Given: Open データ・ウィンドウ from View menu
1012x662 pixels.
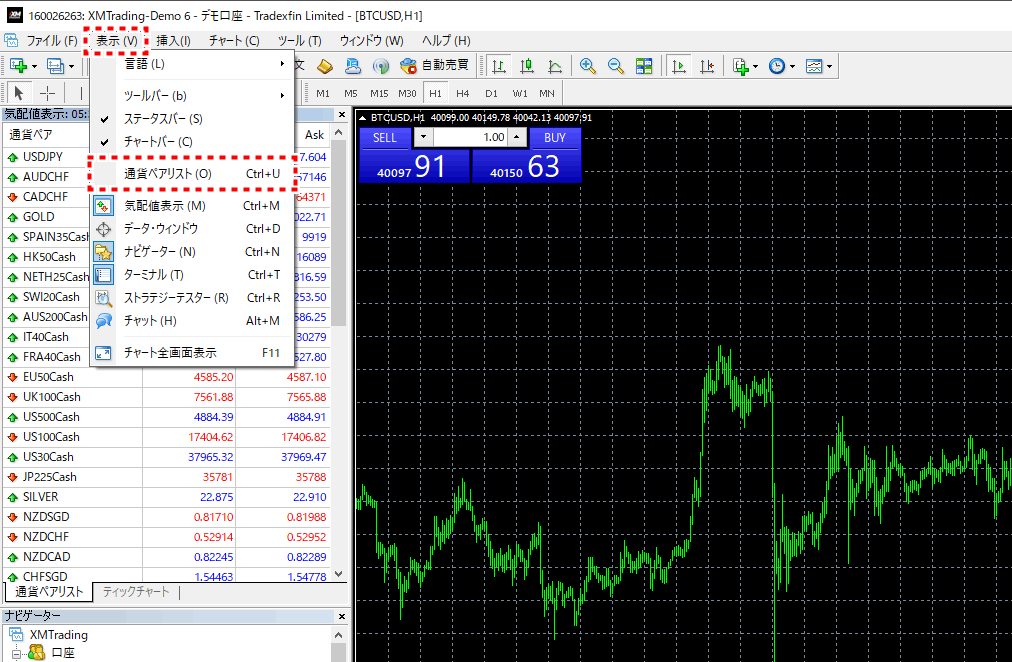Looking at the screenshot, I should tap(192, 229).
